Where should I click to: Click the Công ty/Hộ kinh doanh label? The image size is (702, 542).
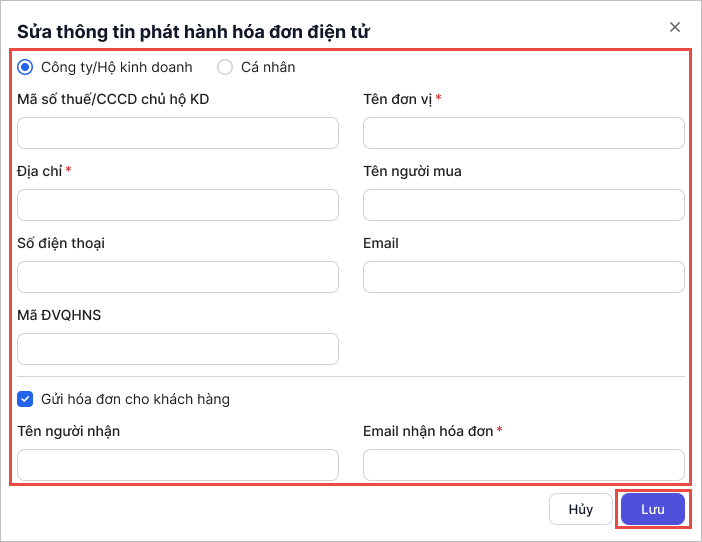(x=116, y=67)
